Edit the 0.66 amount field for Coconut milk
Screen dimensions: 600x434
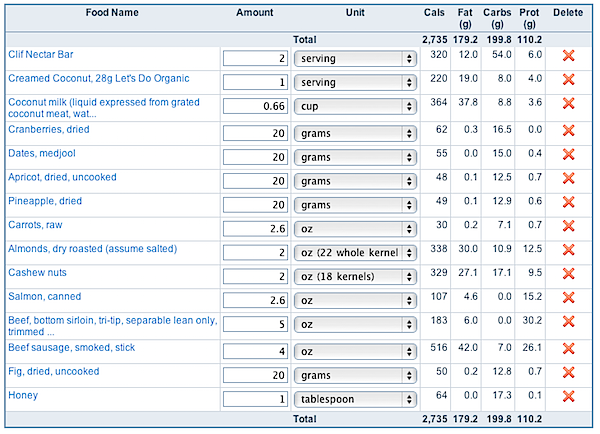pyautogui.click(x=255, y=106)
